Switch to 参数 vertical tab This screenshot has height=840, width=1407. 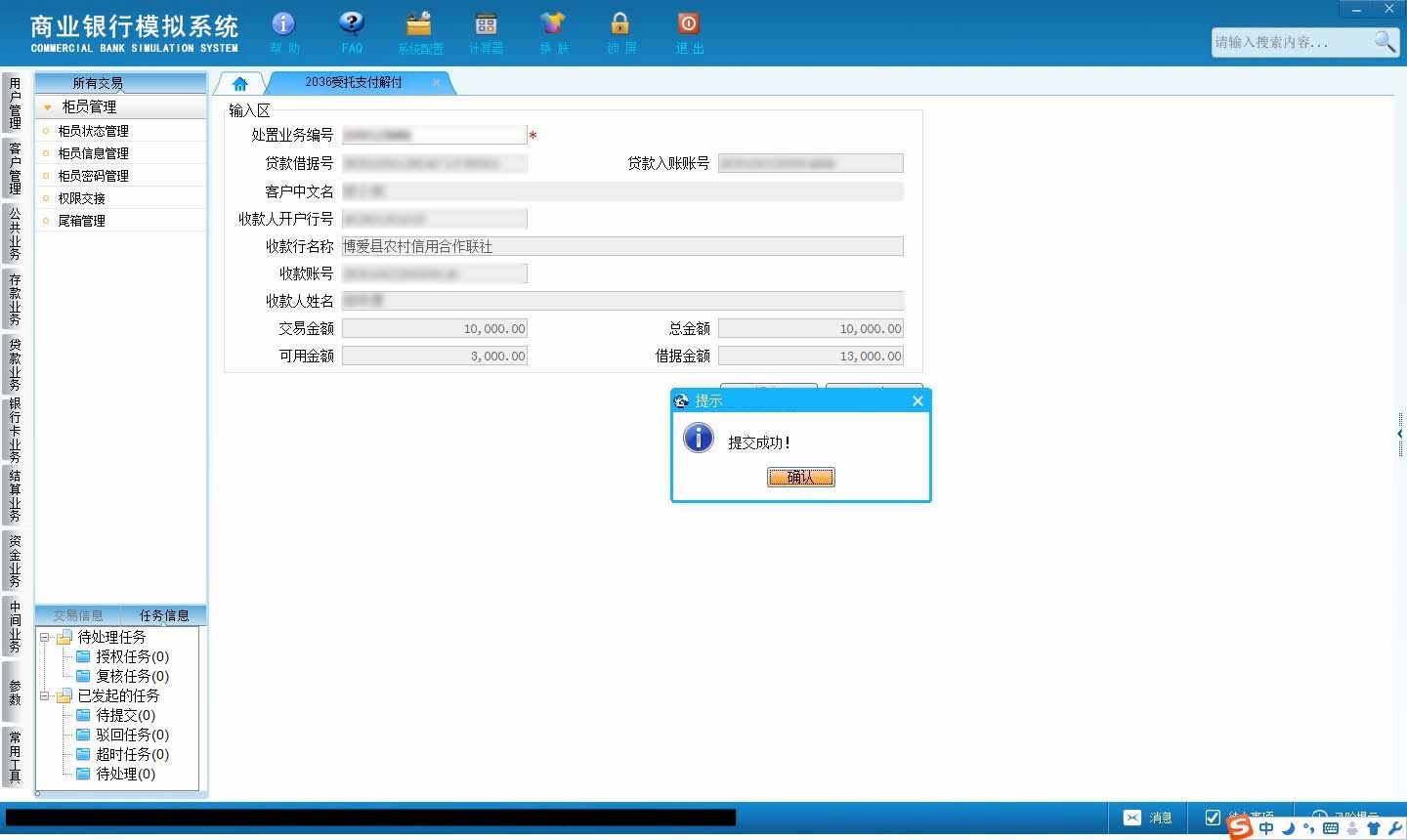click(x=14, y=692)
